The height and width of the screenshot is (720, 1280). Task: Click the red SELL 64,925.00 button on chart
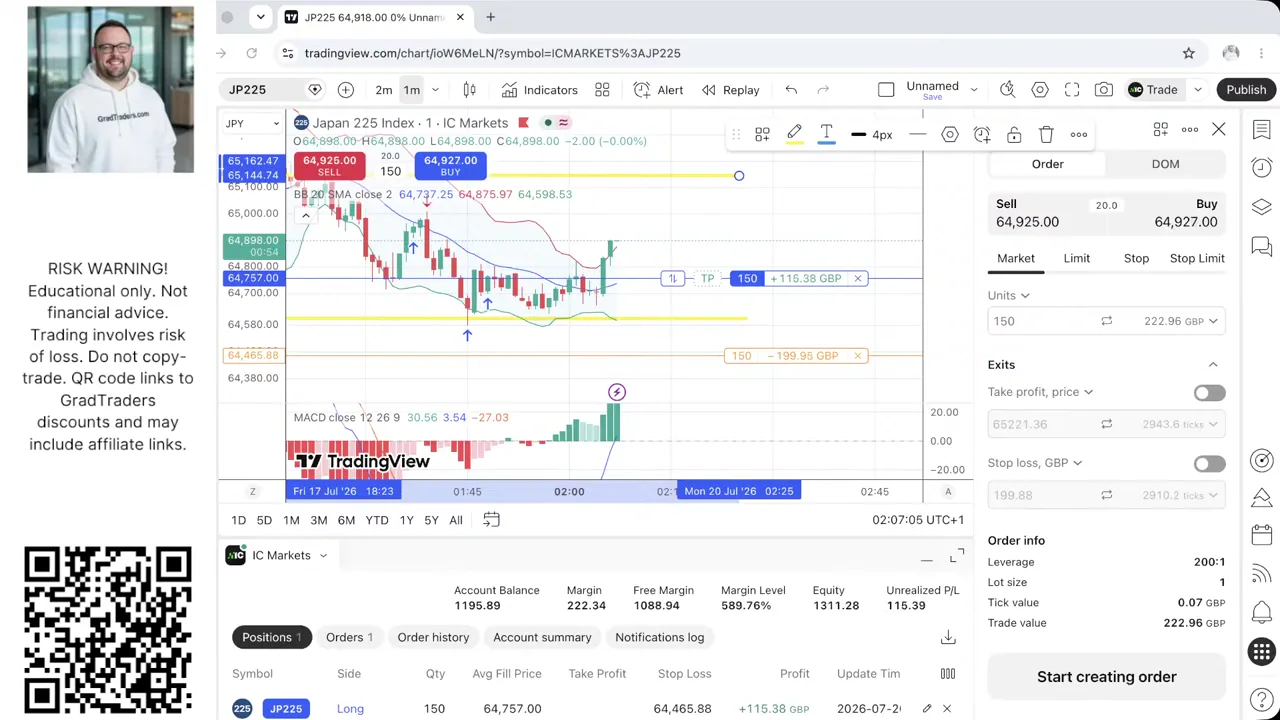tap(329, 166)
